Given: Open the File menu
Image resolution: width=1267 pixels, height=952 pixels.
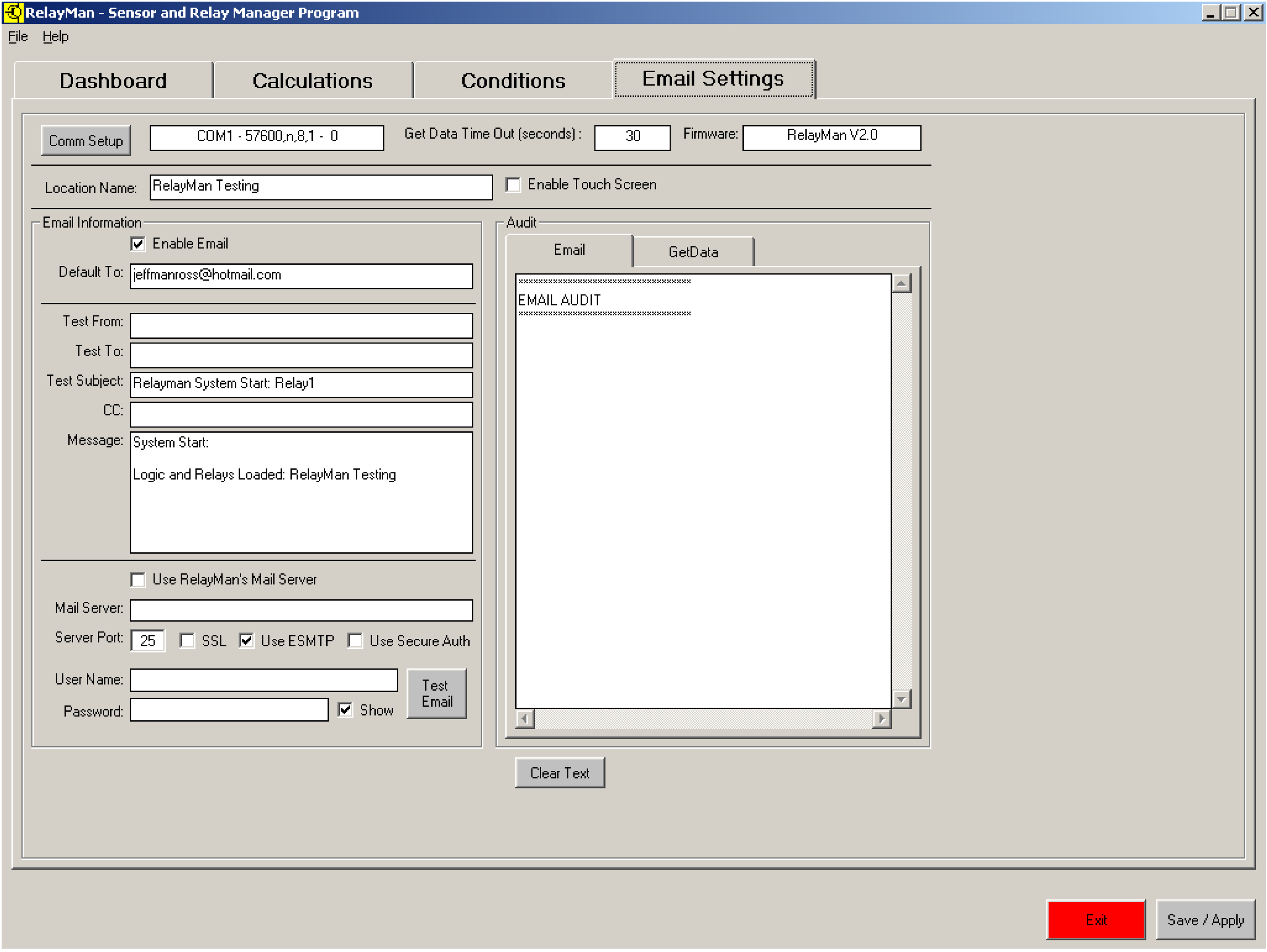Looking at the screenshot, I should pyautogui.click(x=17, y=37).
